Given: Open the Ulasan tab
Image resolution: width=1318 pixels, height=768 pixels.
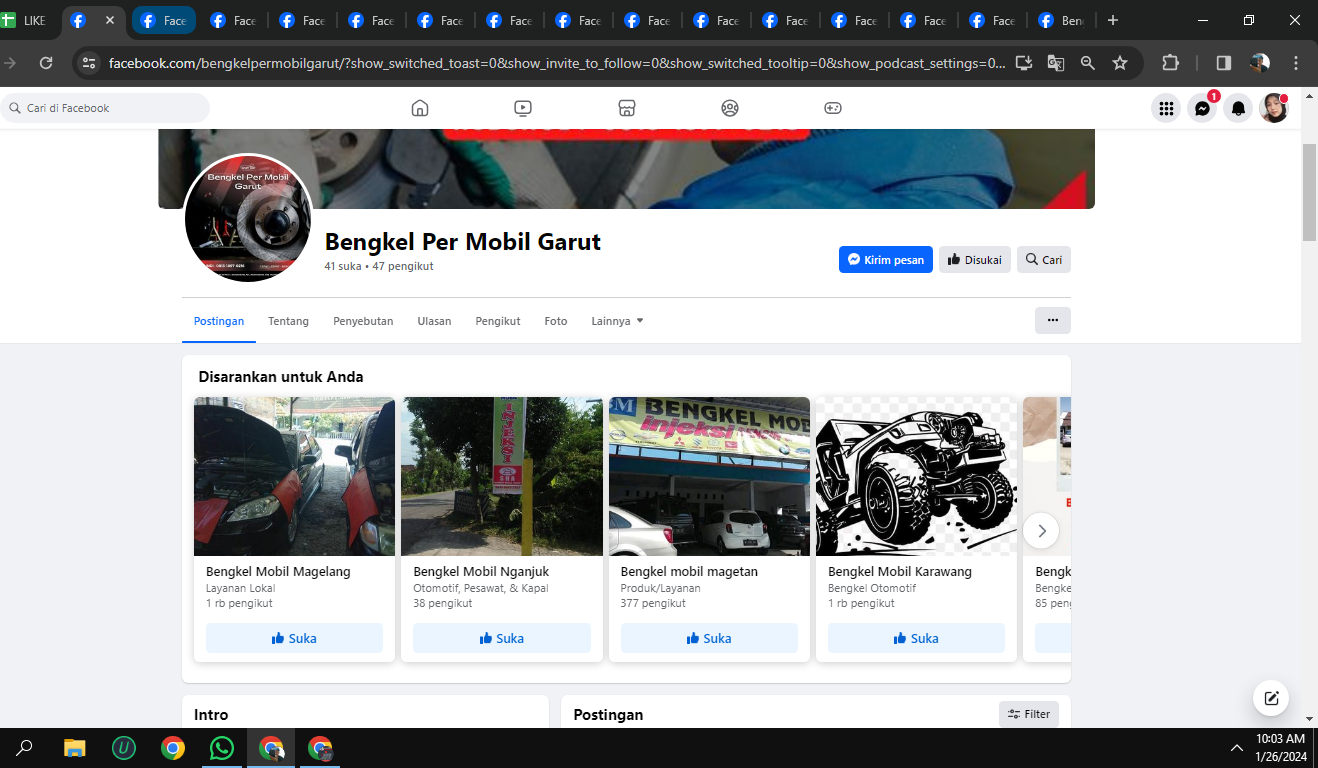Looking at the screenshot, I should (x=434, y=321).
